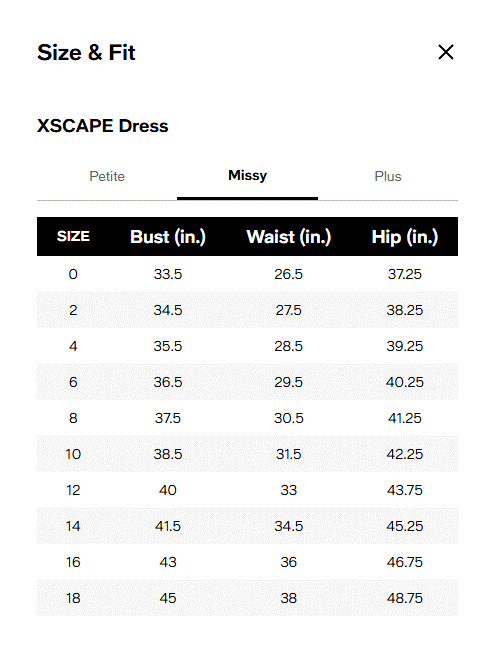Click the SIZE column header

[x=73, y=236]
